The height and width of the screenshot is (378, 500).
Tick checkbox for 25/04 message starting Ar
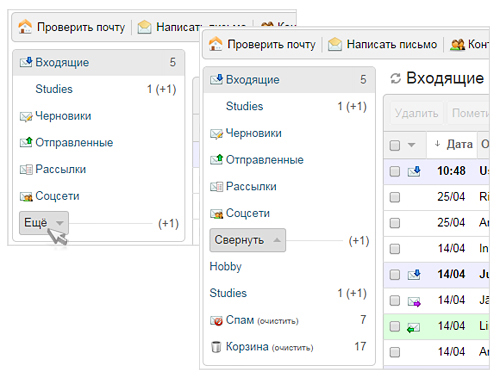pos(395,223)
